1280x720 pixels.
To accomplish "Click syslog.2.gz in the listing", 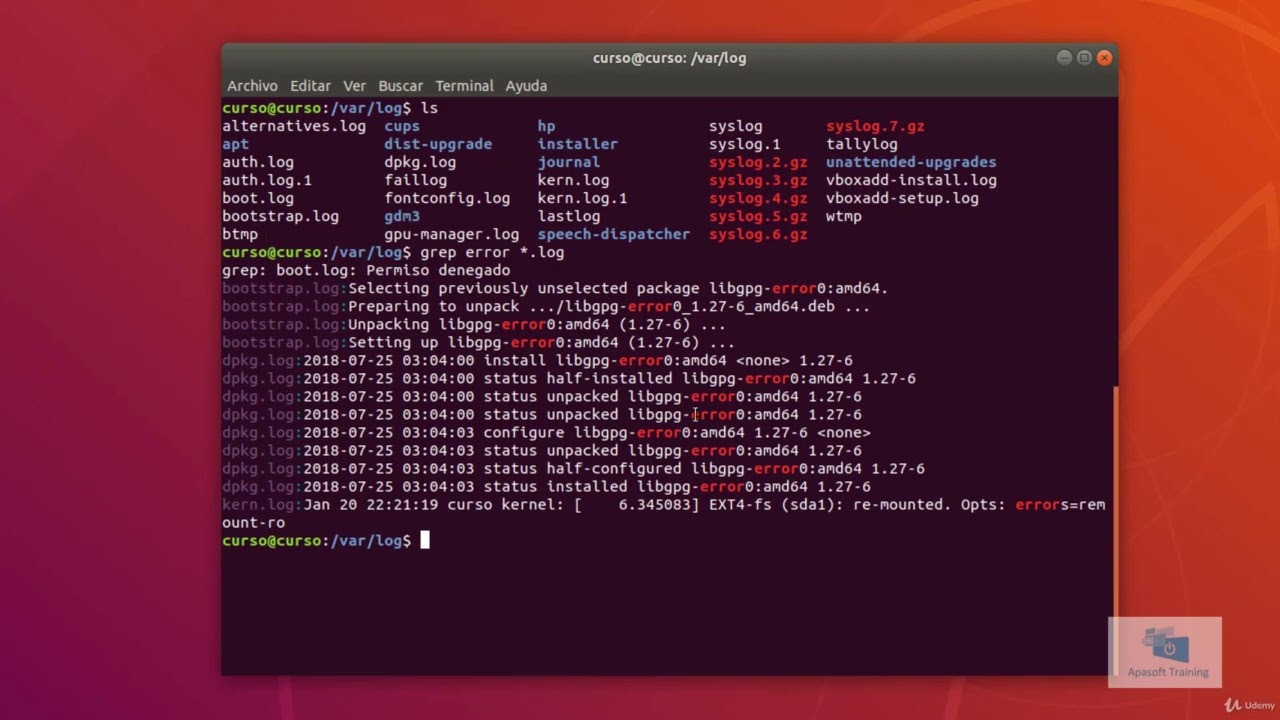I will (758, 162).
